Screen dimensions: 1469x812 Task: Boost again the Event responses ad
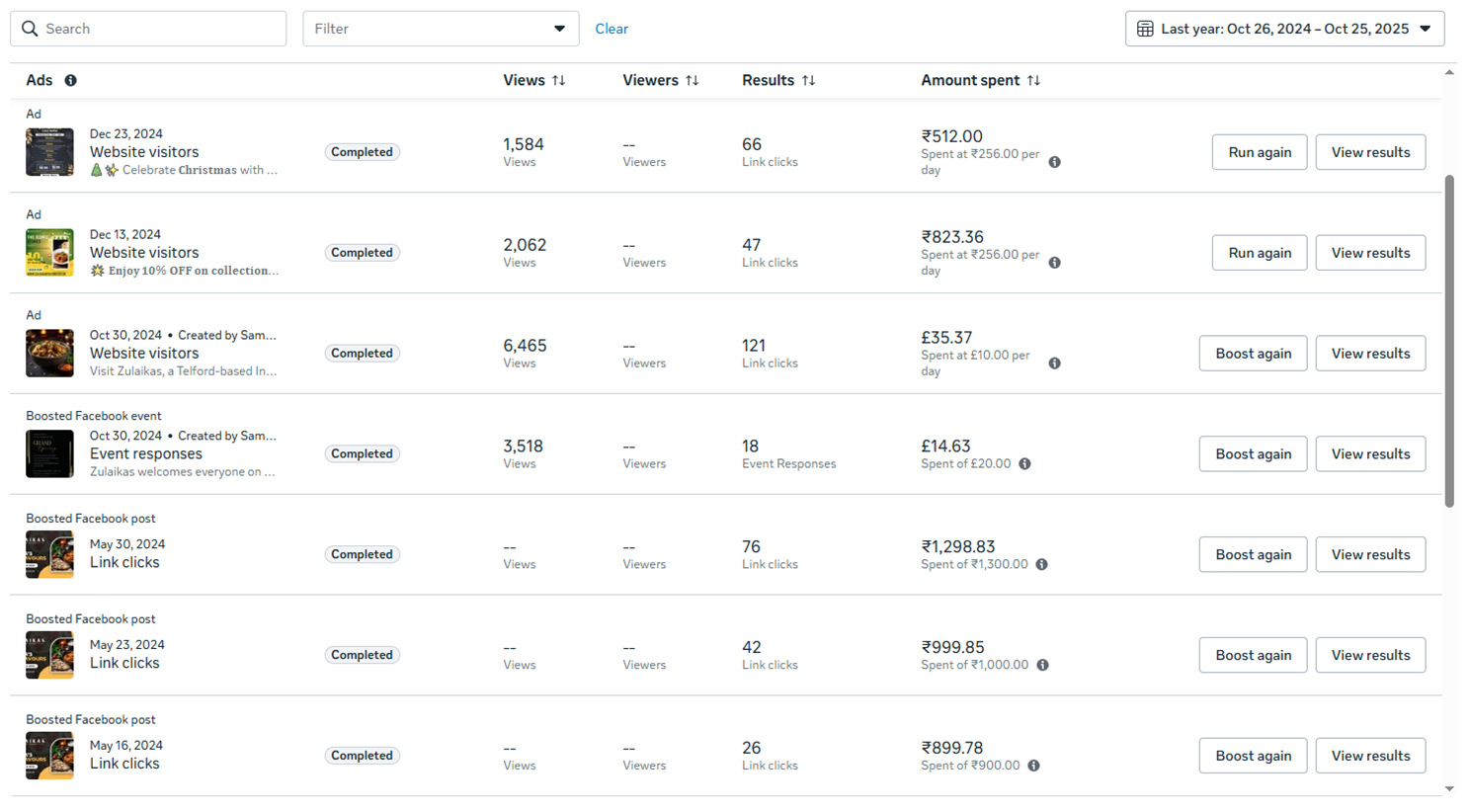[x=1252, y=454]
